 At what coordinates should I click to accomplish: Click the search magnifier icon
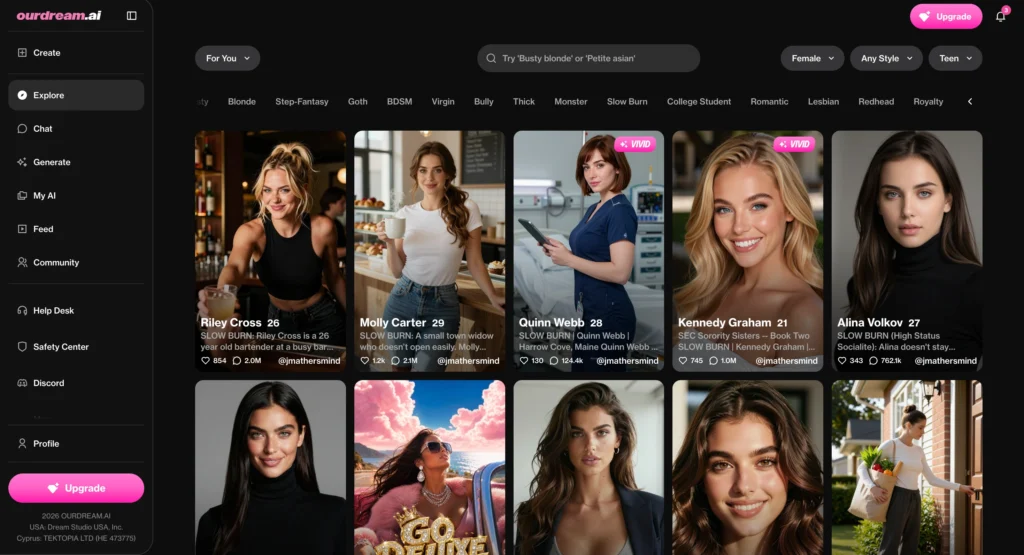click(491, 58)
